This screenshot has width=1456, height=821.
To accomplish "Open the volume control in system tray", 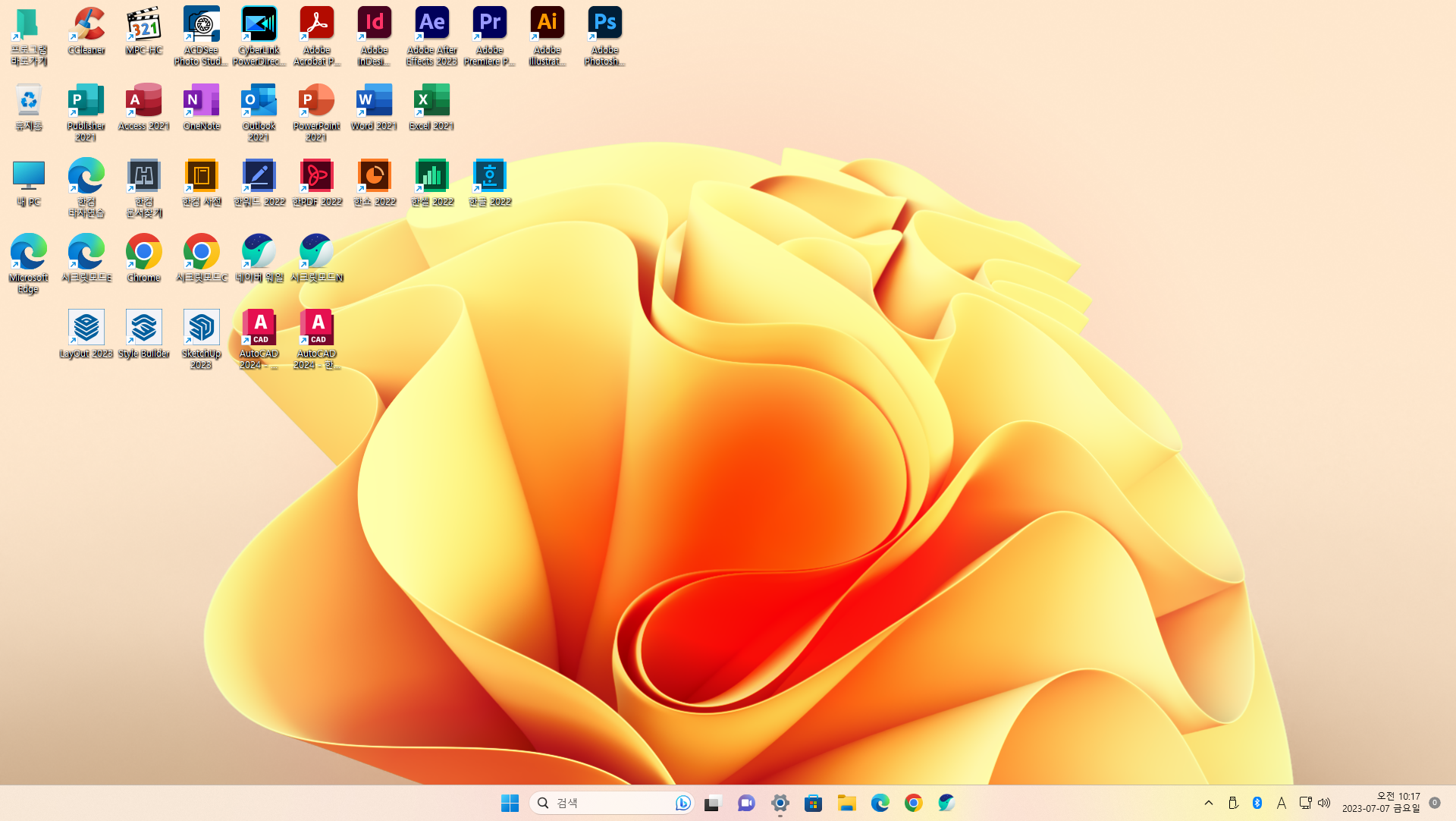I will pyautogui.click(x=1324, y=803).
